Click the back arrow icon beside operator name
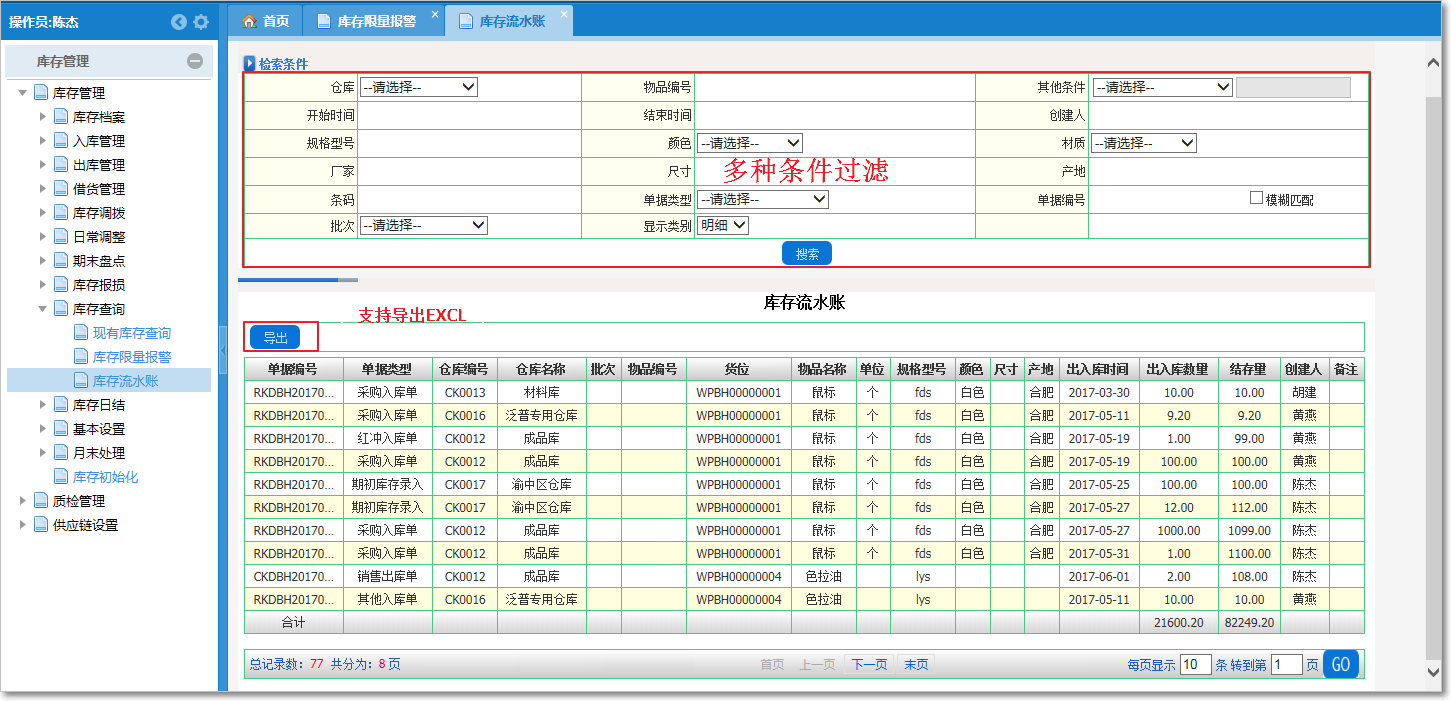1451x701 pixels. pyautogui.click(x=179, y=22)
